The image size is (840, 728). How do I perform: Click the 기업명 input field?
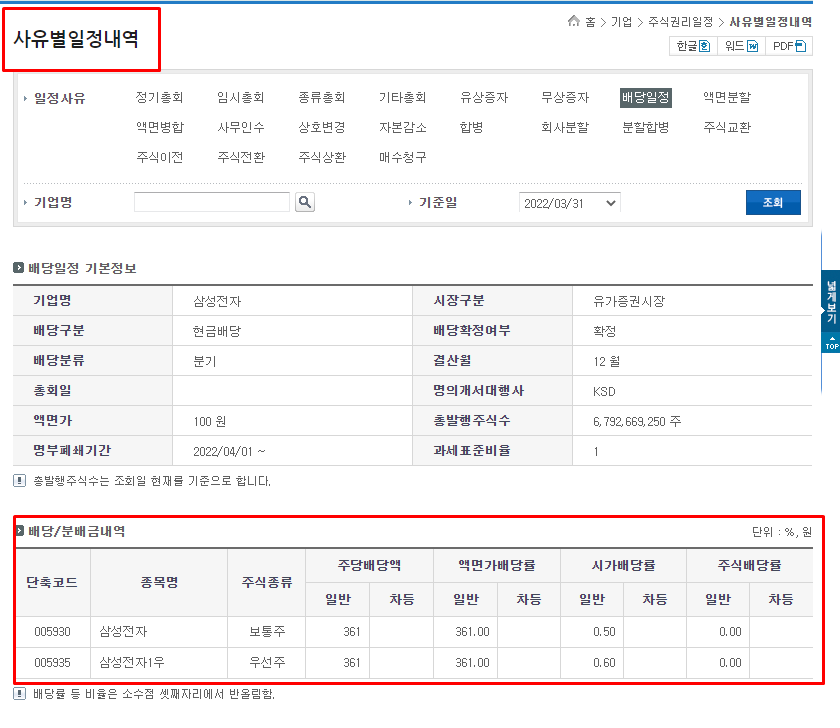(x=212, y=202)
